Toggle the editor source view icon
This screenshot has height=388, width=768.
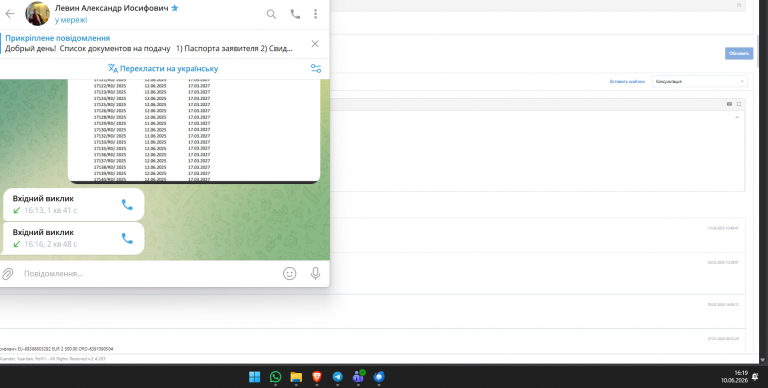click(x=729, y=104)
